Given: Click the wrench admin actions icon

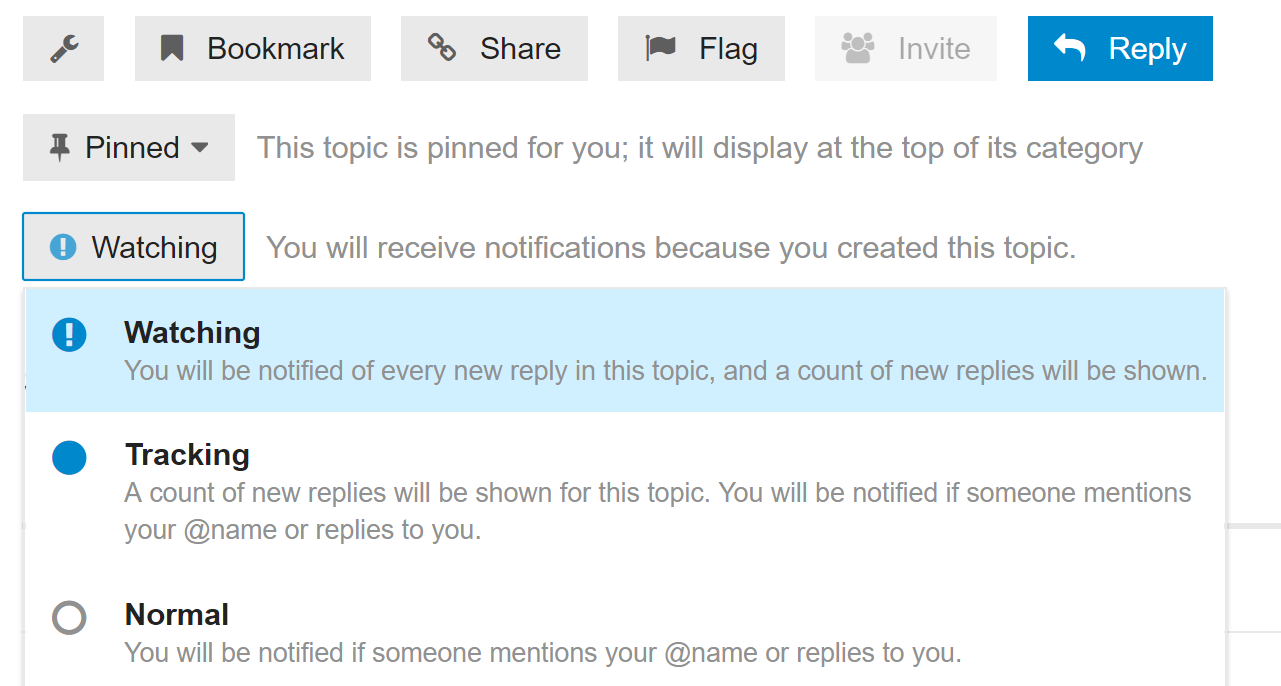Looking at the screenshot, I should tap(63, 48).
